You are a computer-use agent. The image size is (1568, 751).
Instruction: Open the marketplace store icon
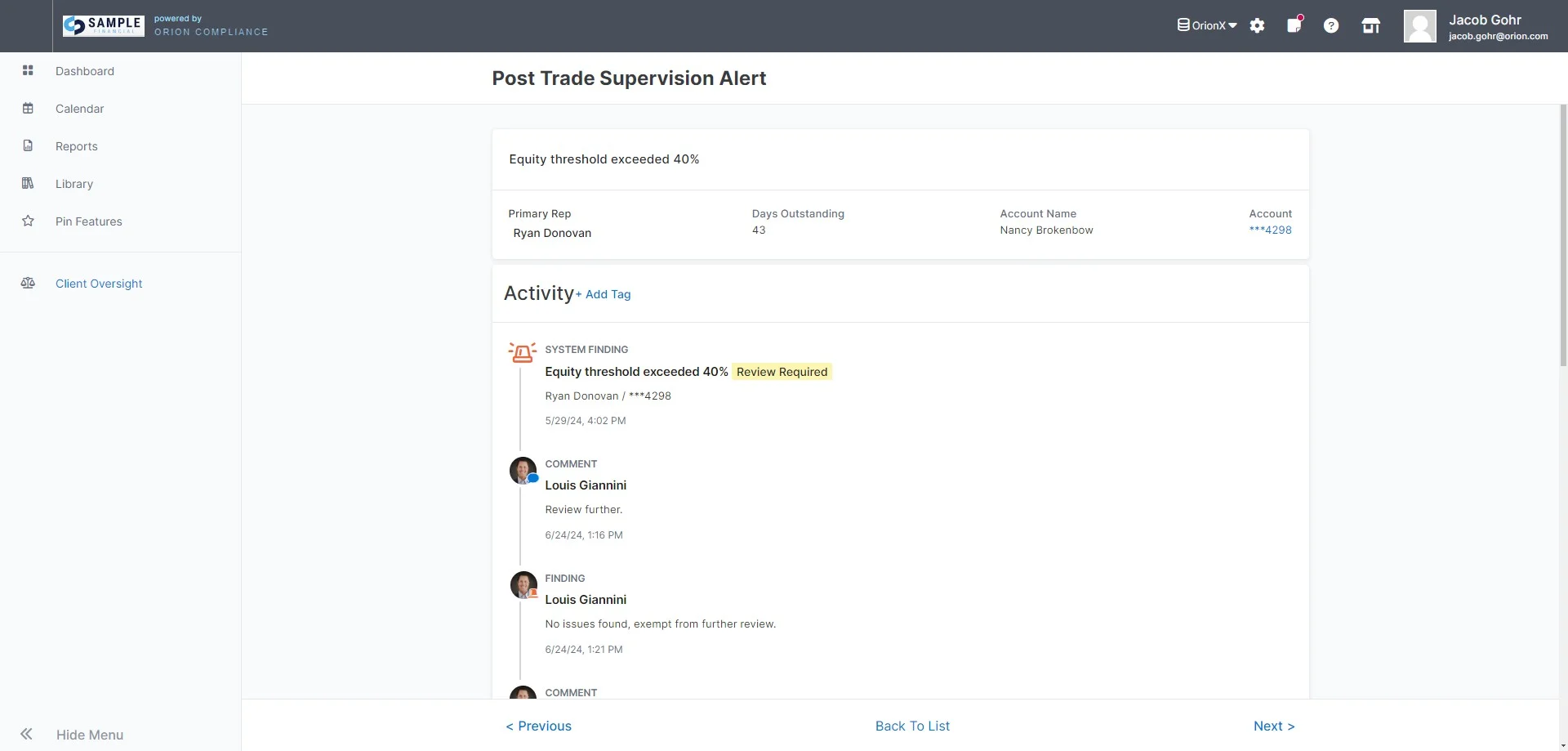pyautogui.click(x=1370, y=26)
